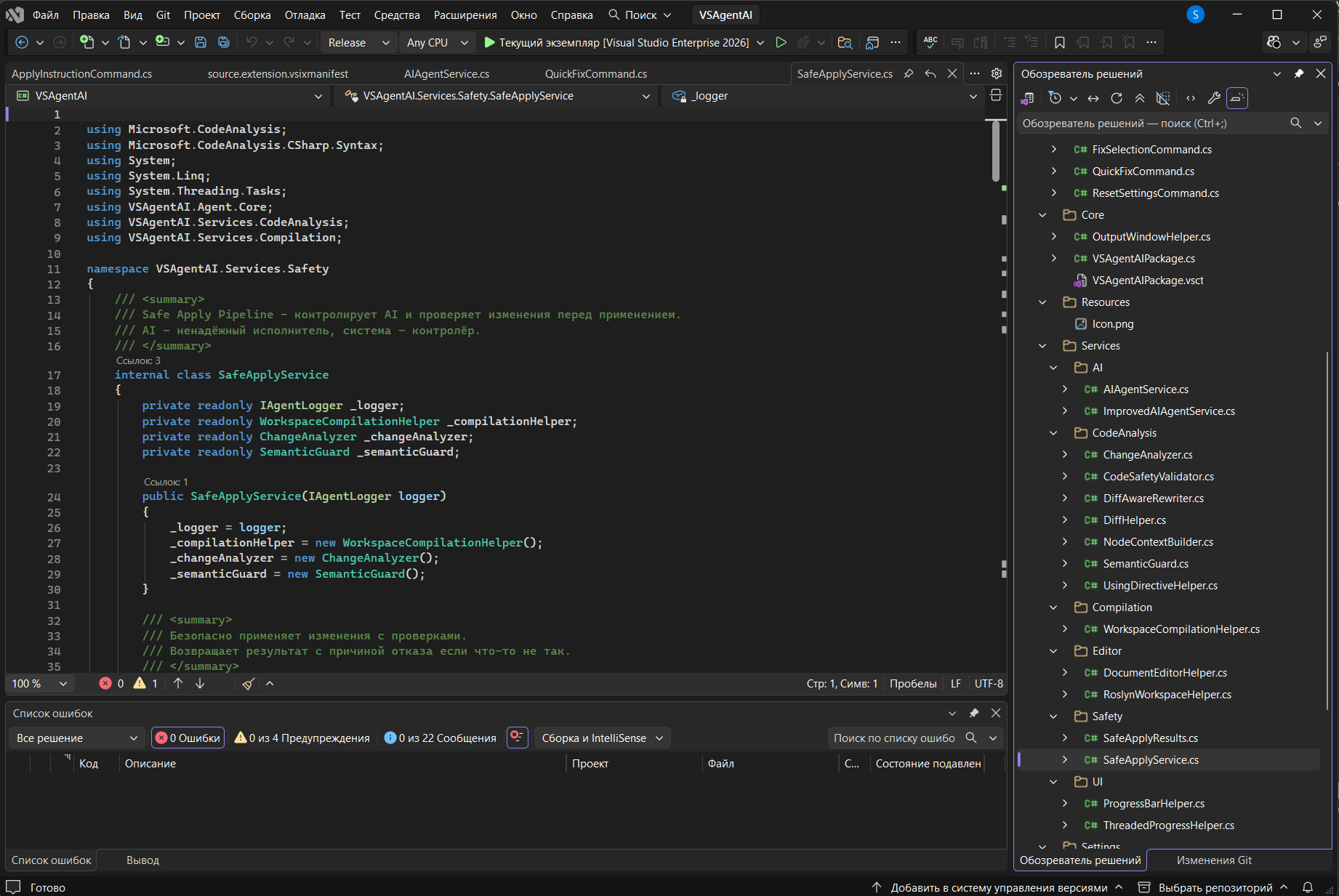Collapse the CodeAnalysis folder in tree
Screen dimensions: 1339x896
point(1053,433)
